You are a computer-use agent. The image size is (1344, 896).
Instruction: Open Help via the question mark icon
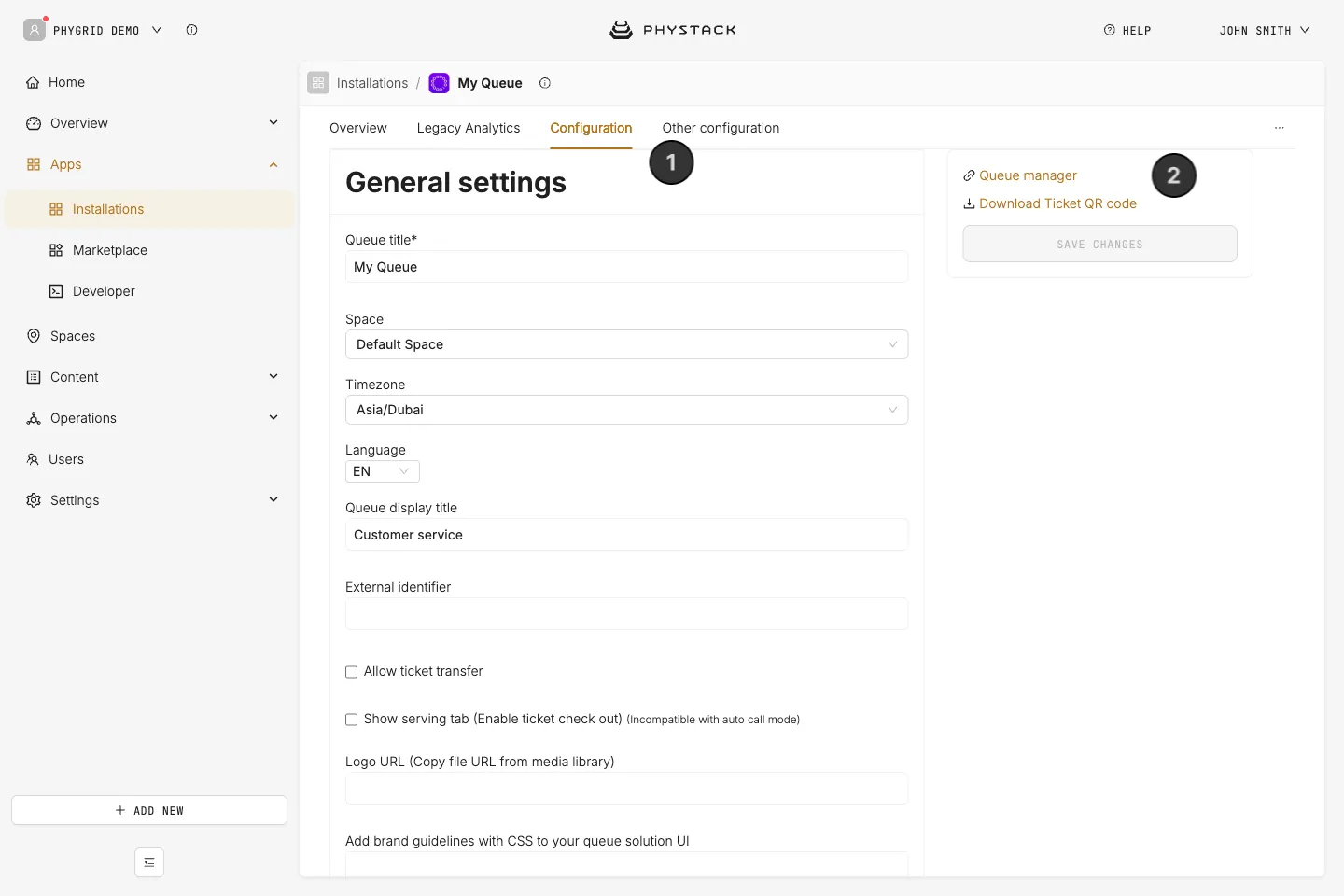(1110, 30)
